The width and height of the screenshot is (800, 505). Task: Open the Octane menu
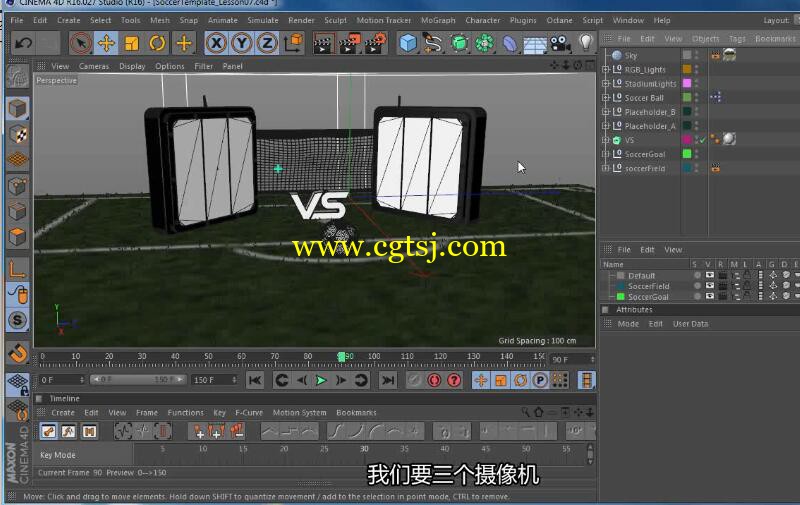click(559, 20)
